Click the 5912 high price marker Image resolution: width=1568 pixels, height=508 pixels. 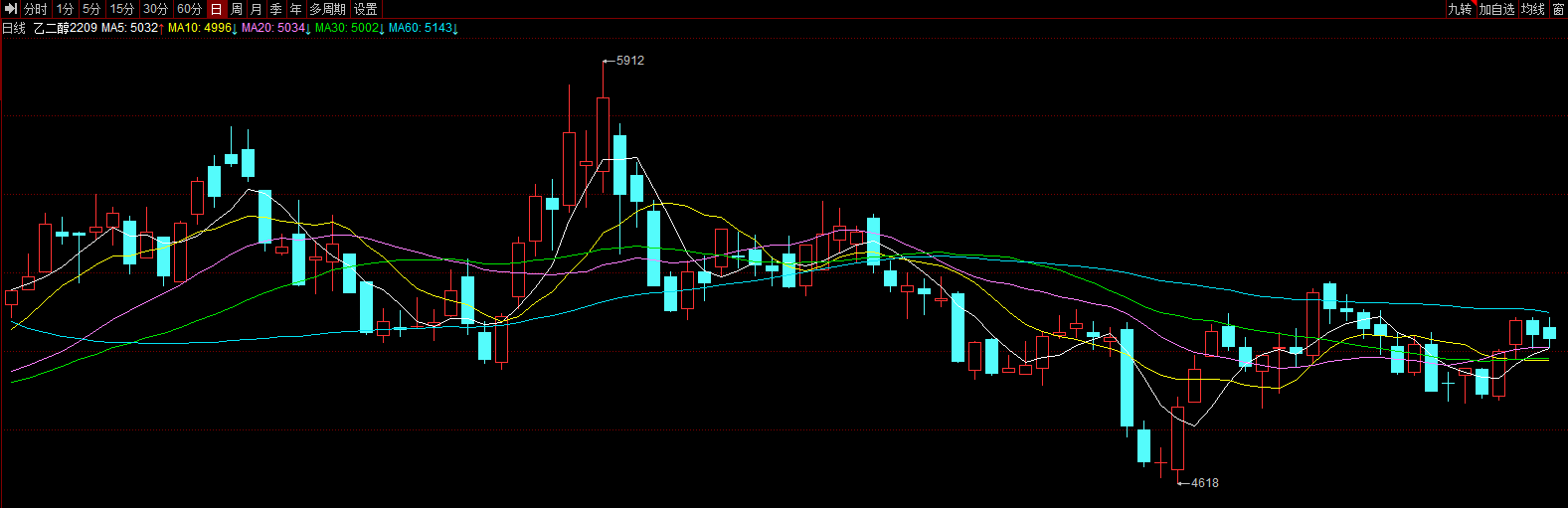(630, 61)
